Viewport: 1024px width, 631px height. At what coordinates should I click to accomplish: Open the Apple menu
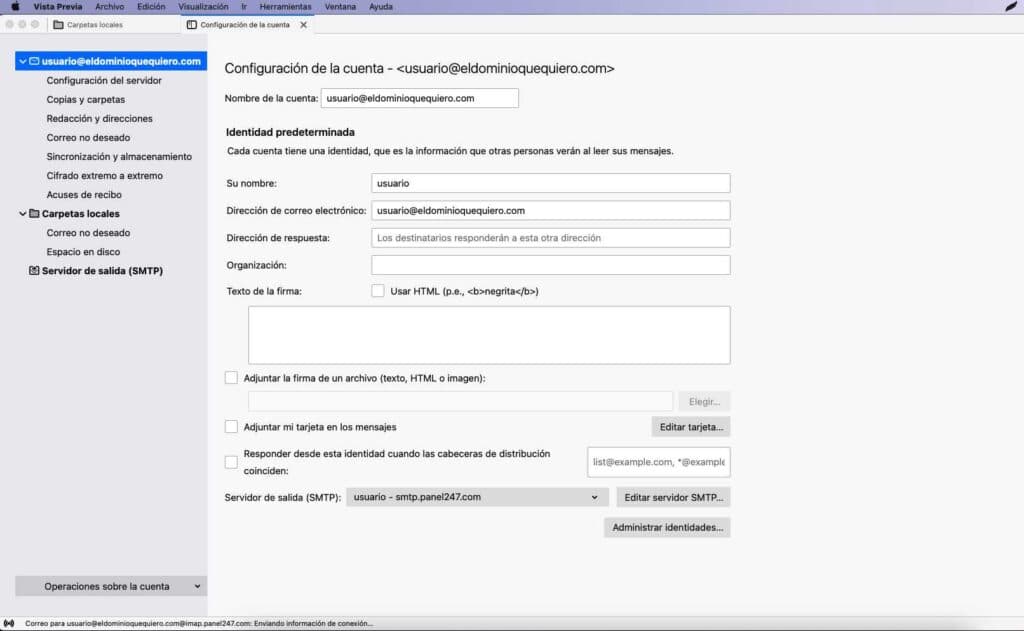click(x=15, y=6)
